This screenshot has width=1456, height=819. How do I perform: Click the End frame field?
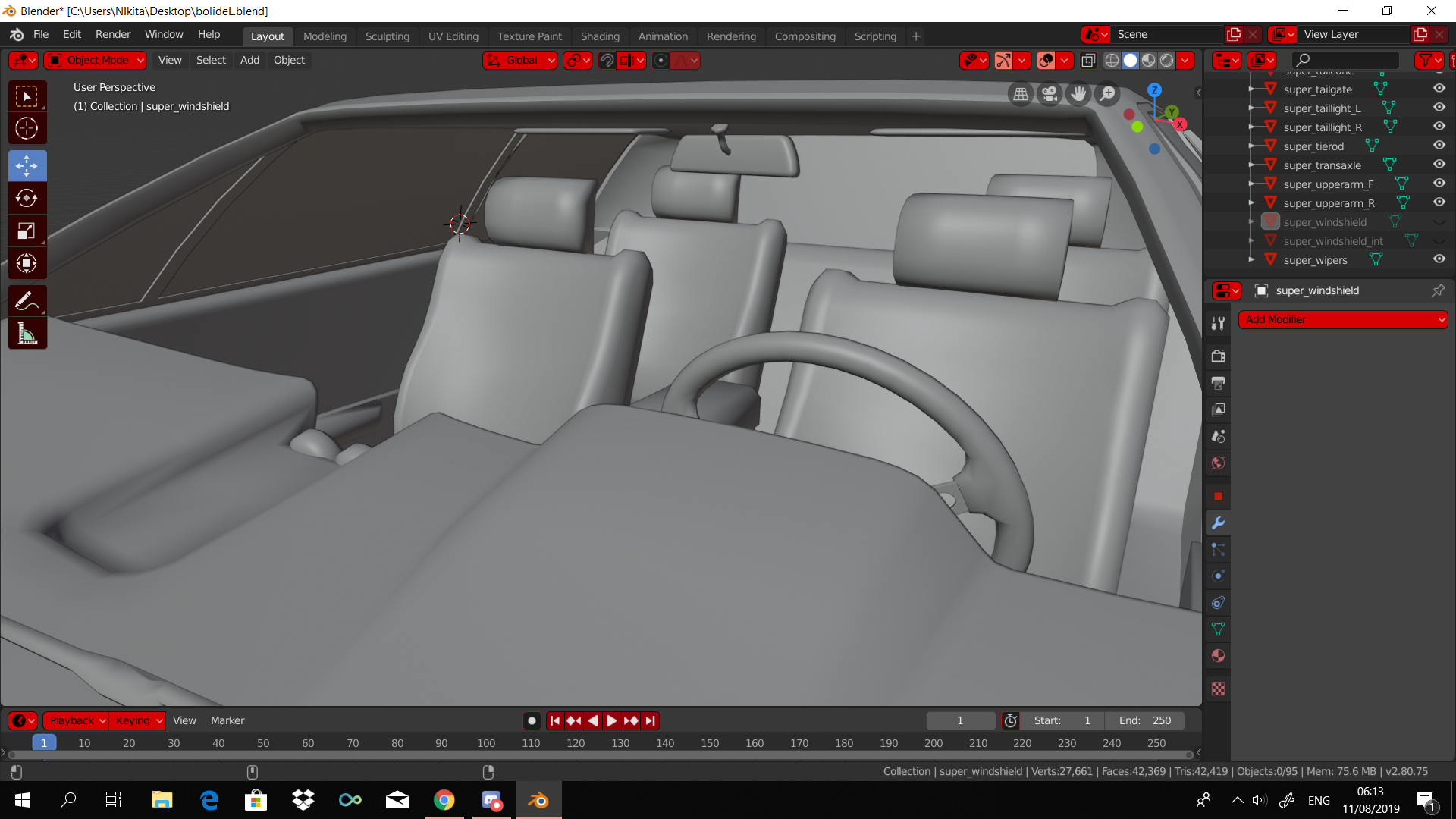1145,720
